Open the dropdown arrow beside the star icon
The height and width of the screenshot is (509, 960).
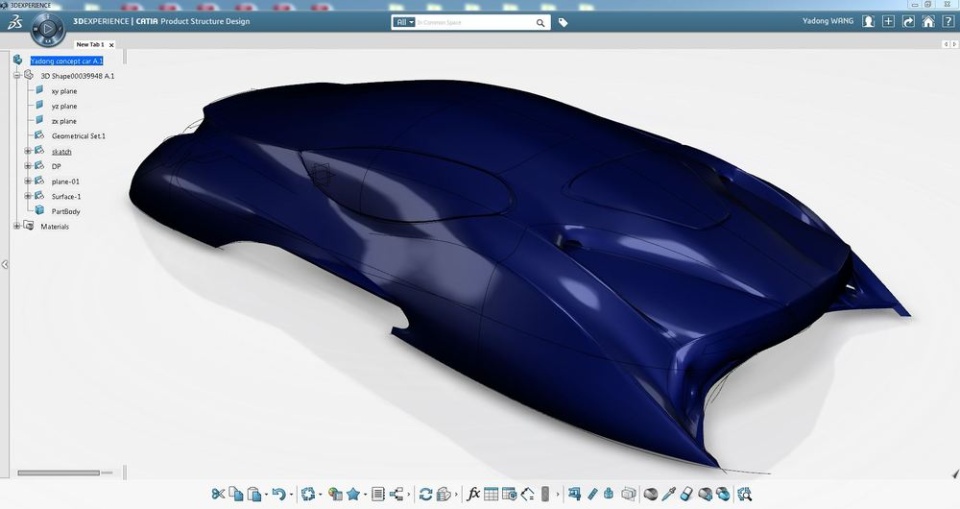366,495
